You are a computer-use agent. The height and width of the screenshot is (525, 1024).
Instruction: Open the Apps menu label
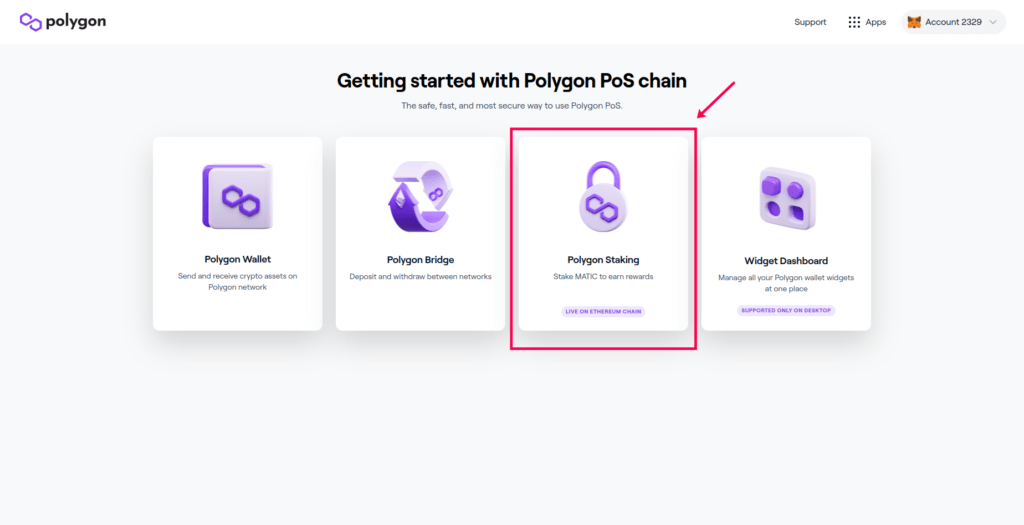click(x=876, y=22)
